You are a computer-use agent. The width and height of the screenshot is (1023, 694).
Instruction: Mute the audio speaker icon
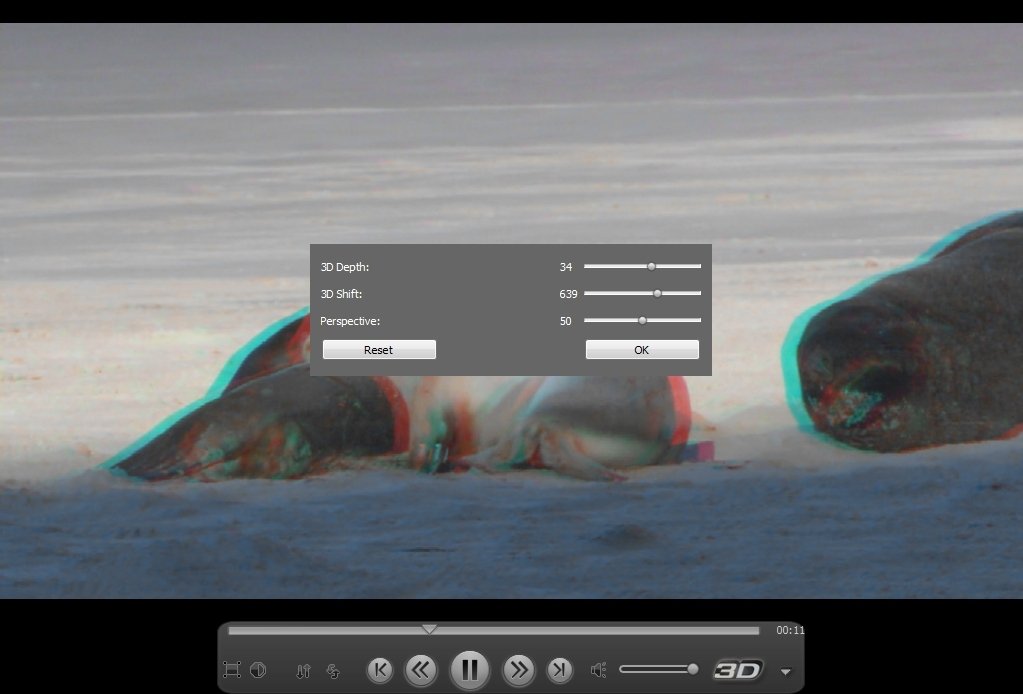click(598, 670)
